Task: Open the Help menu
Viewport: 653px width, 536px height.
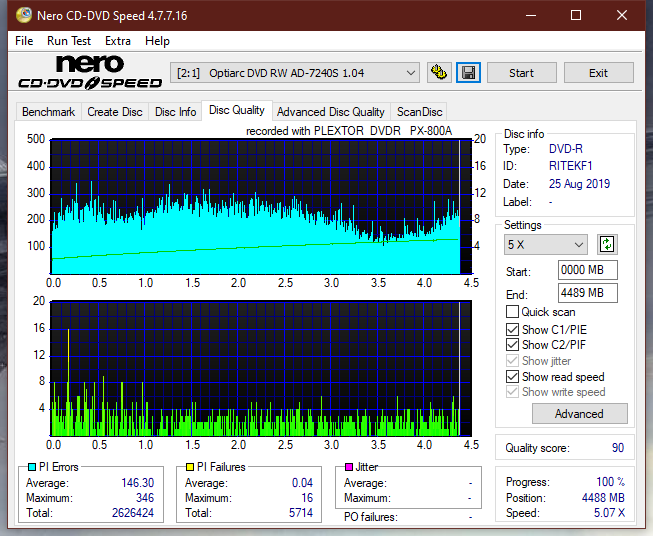Action: point(157,41)
